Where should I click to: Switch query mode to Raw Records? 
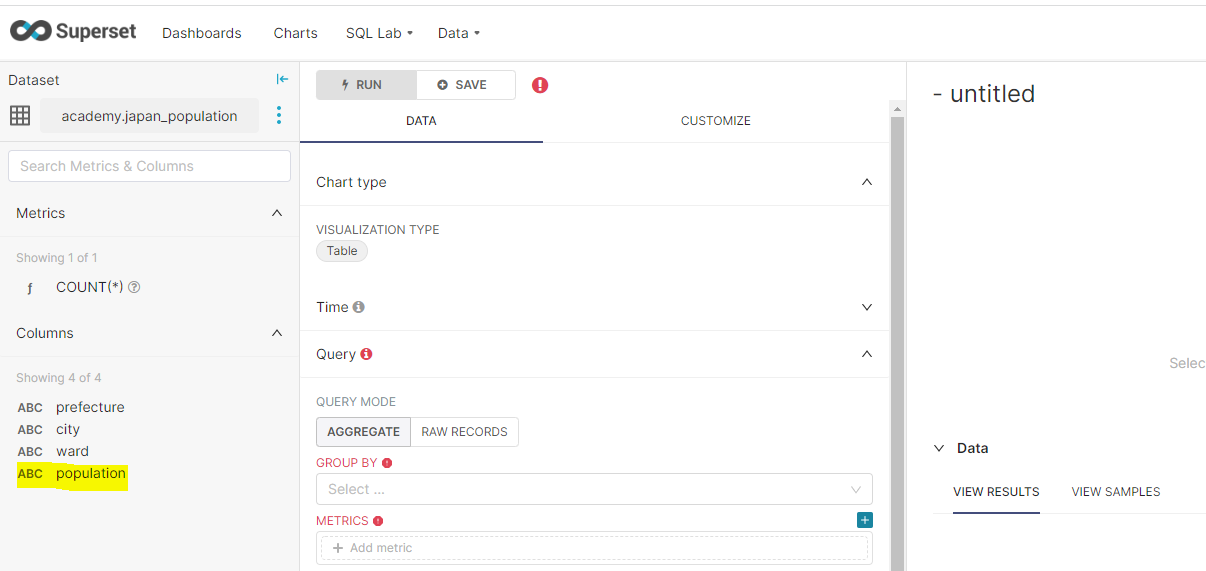tap(464, 432)
